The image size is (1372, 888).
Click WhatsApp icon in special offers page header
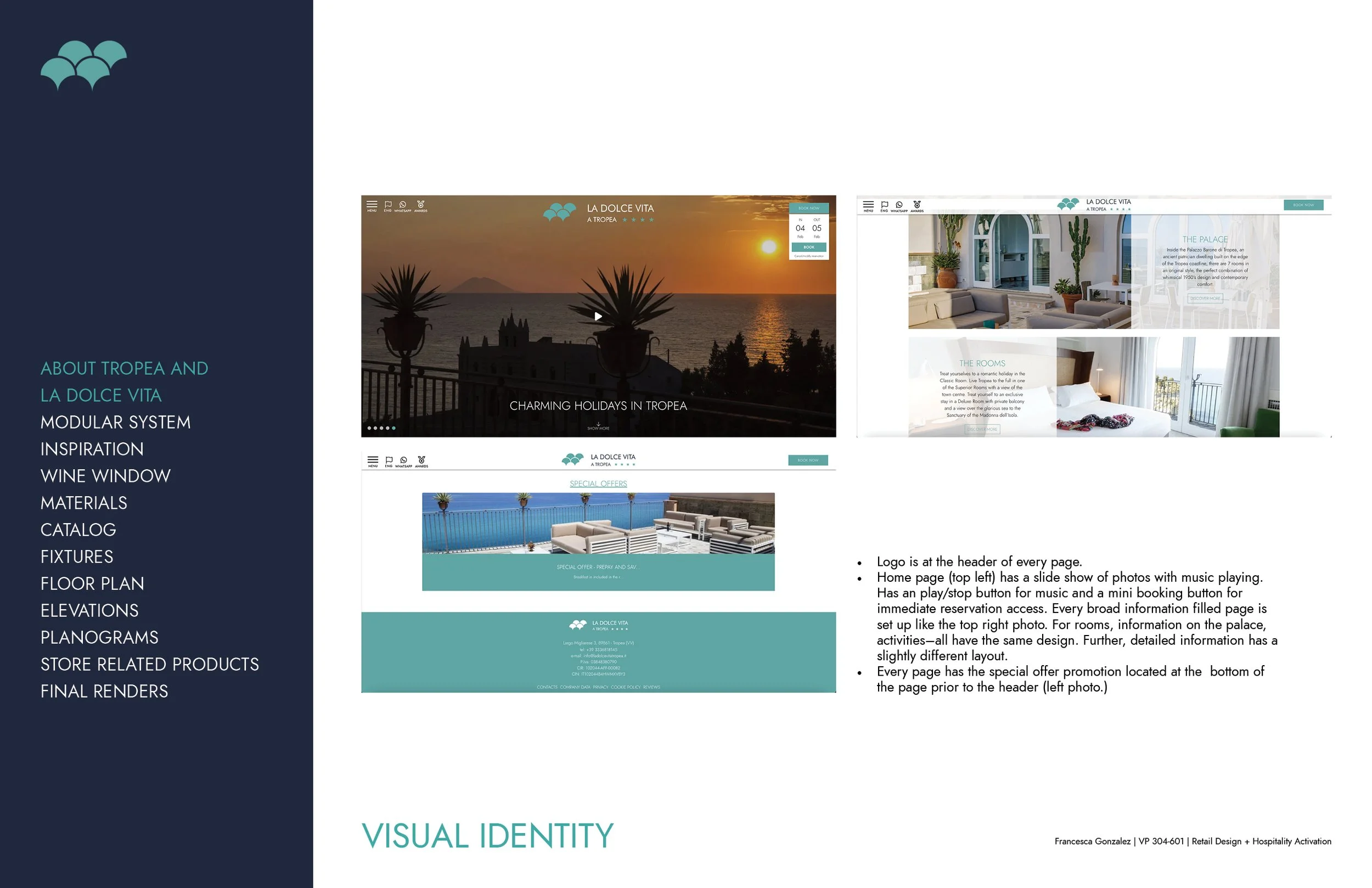click(x=403, y=460)
